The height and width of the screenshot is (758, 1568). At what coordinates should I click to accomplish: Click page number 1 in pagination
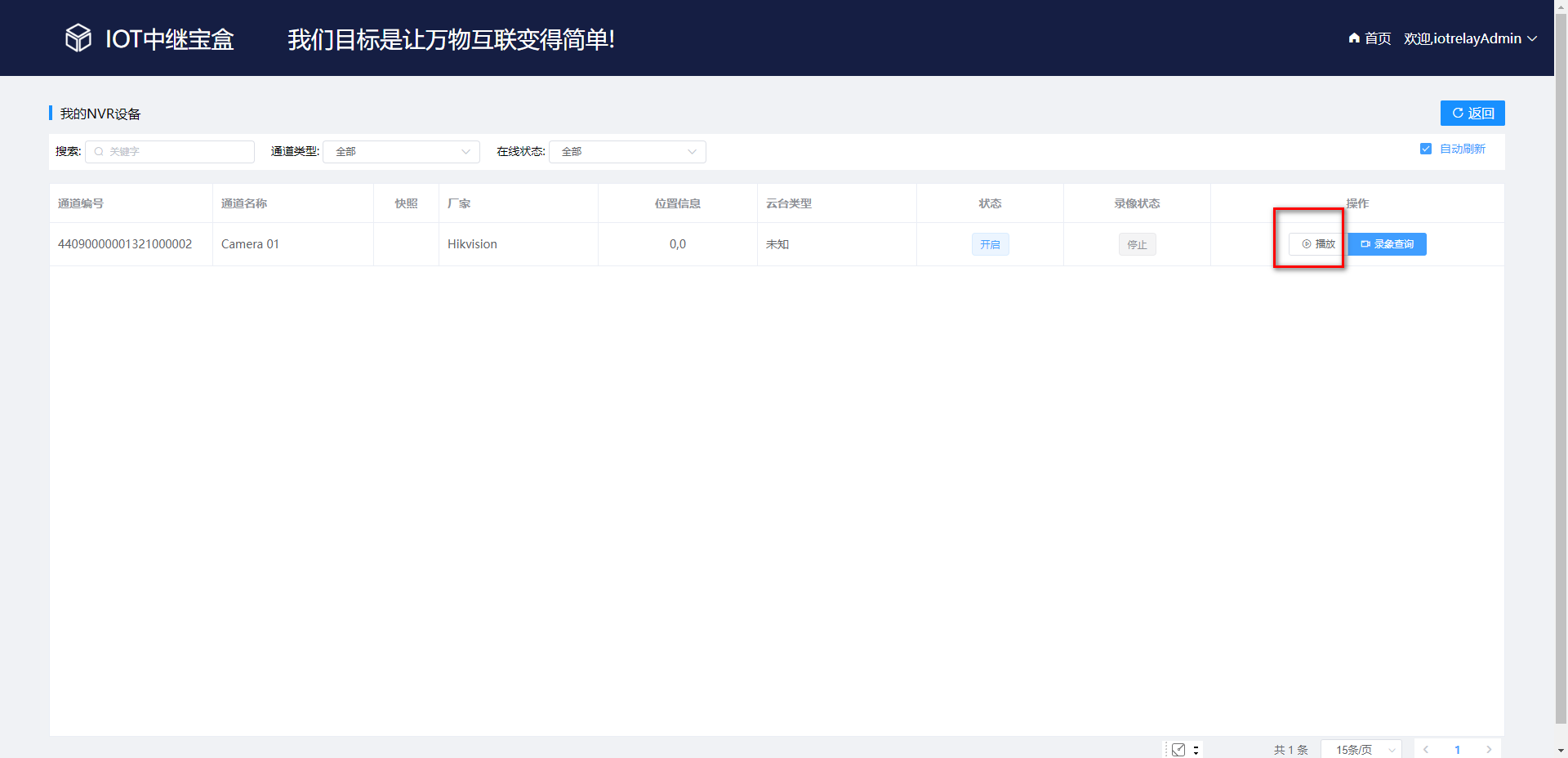tap(1457, 749)
